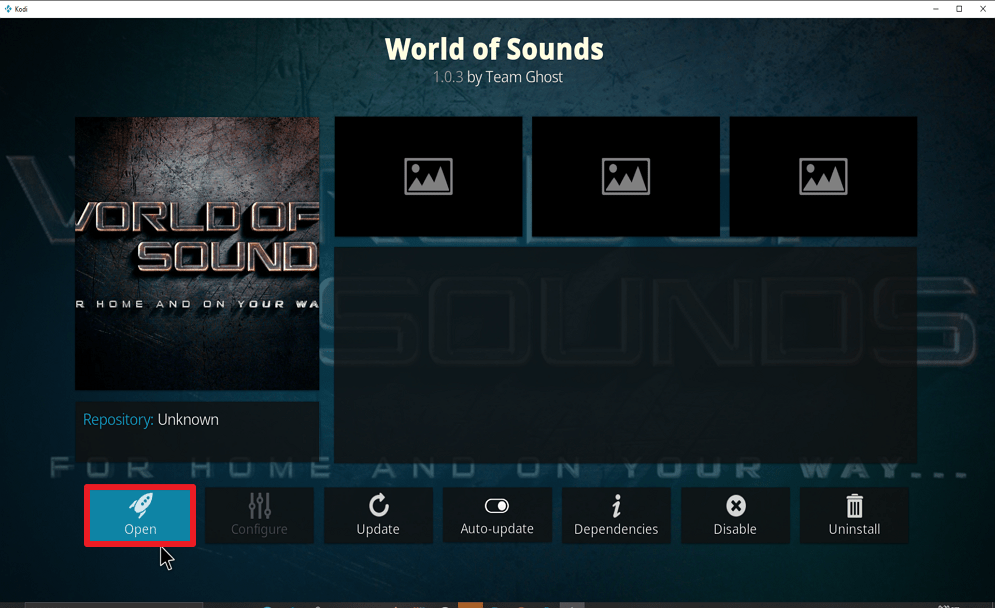Click the greyed Configure button

[259, 515]
